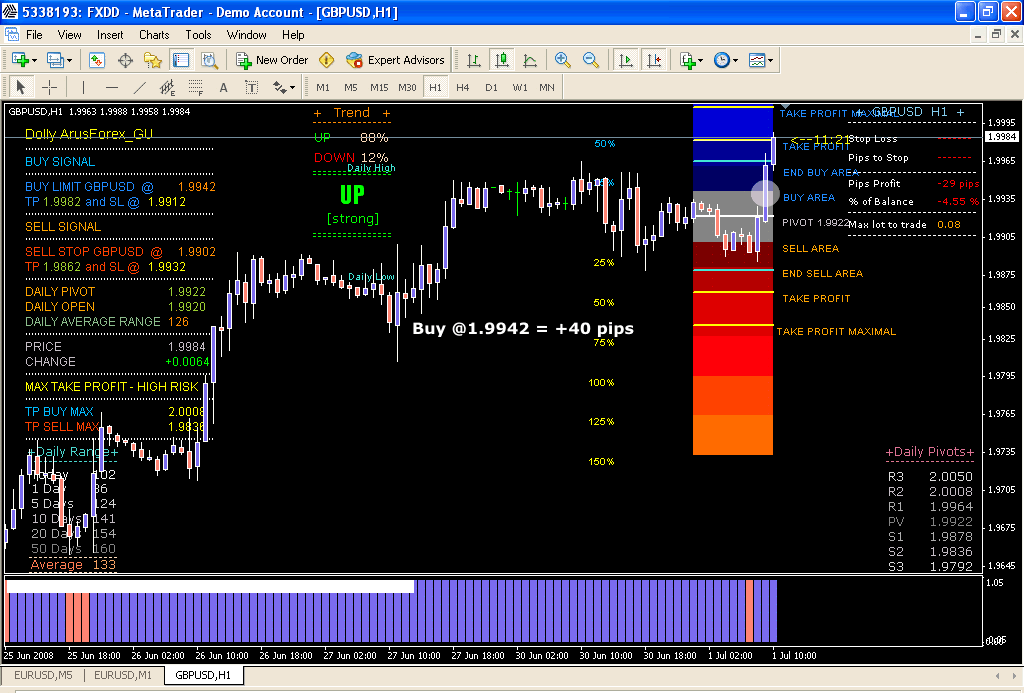
Task: Select the Trendline drawing tool
Action: pos(139,87)
